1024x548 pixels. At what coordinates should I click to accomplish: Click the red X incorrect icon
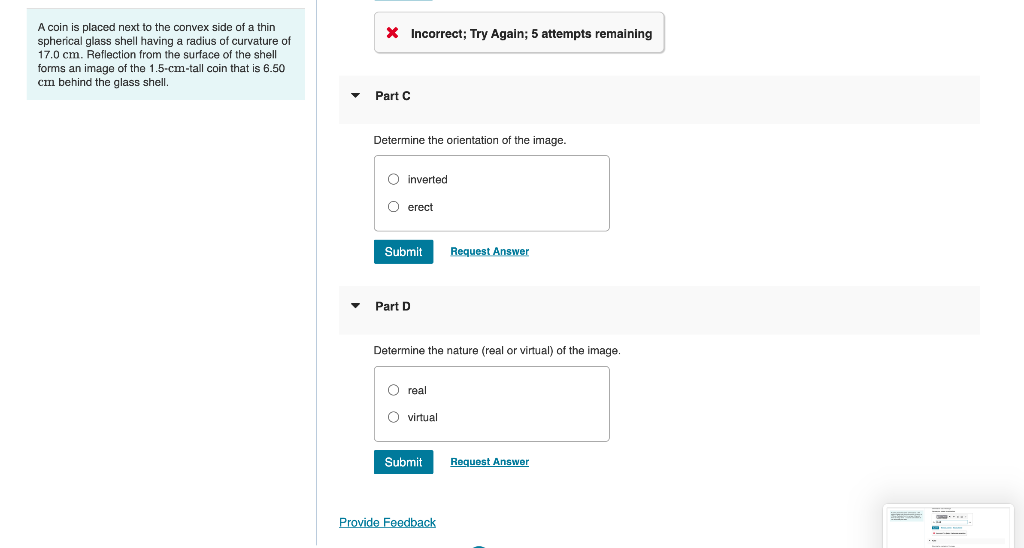(393, 34)
